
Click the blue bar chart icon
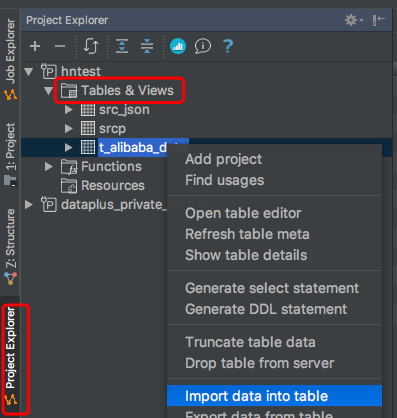(178, 46)
